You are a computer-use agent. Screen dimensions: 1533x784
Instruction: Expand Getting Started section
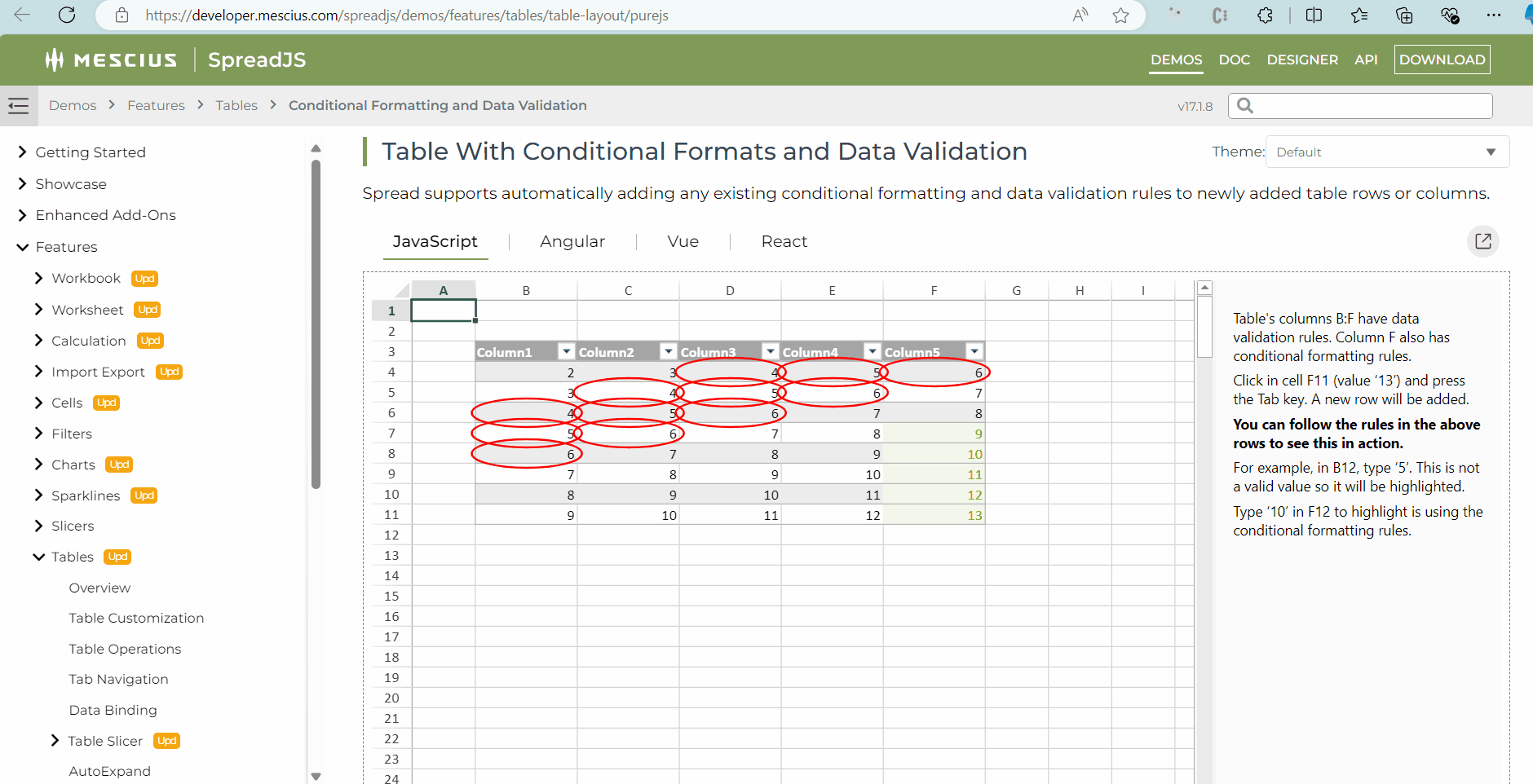[22, 152]
